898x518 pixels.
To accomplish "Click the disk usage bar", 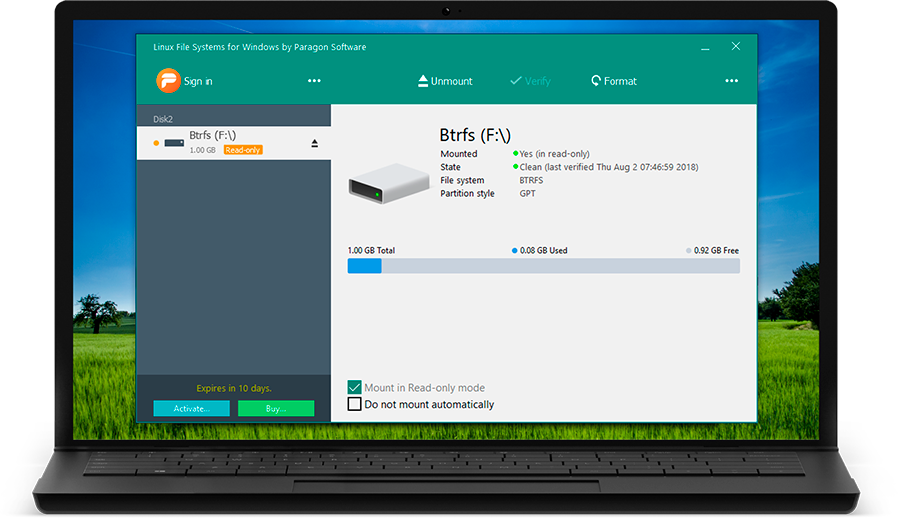I will pyautogui.click(x=543, y=266).
